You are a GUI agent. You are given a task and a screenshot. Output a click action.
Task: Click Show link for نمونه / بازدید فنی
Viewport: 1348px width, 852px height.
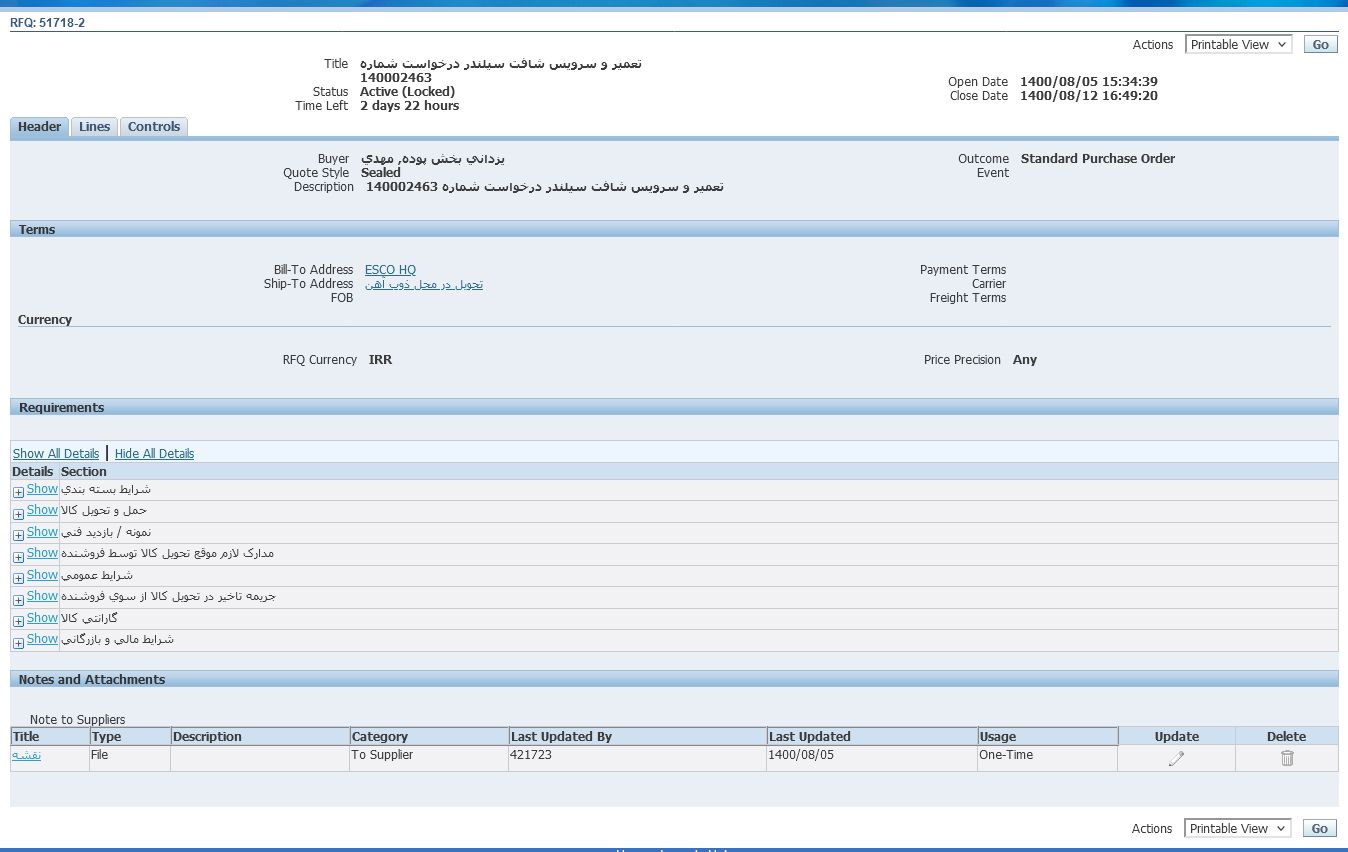(42, 532)
